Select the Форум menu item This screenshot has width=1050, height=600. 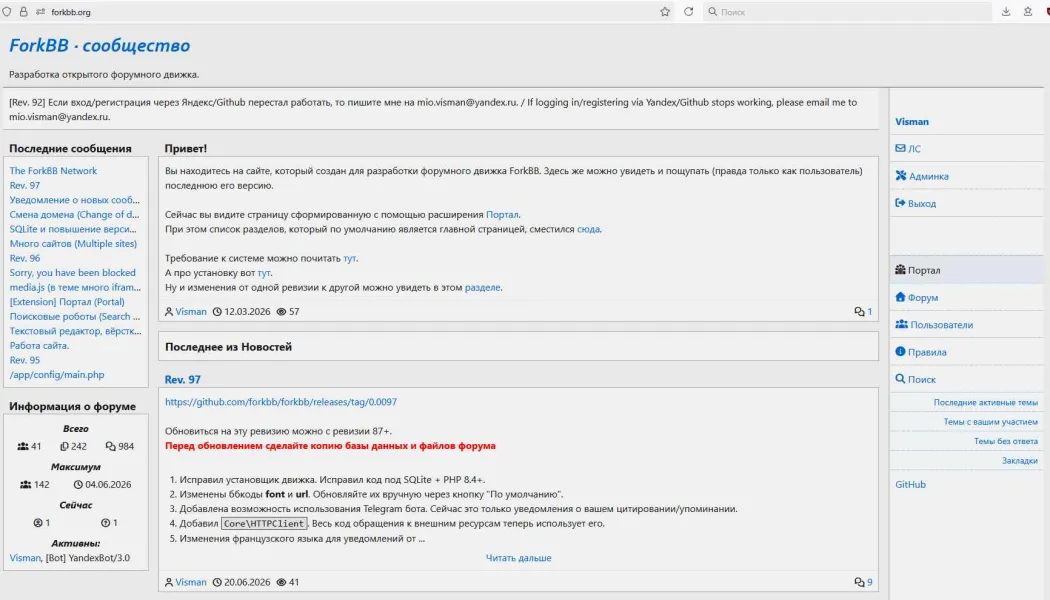tap(966, 297)
